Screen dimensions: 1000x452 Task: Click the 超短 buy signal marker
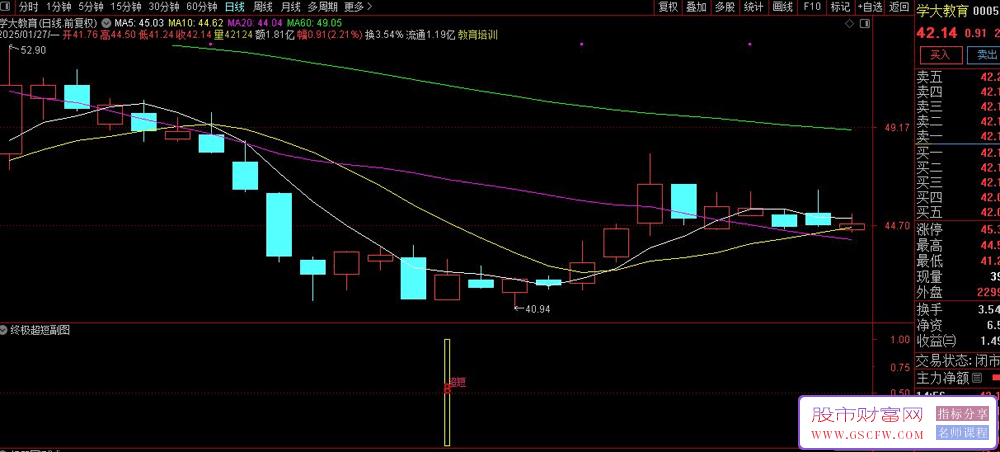[457, 383]
